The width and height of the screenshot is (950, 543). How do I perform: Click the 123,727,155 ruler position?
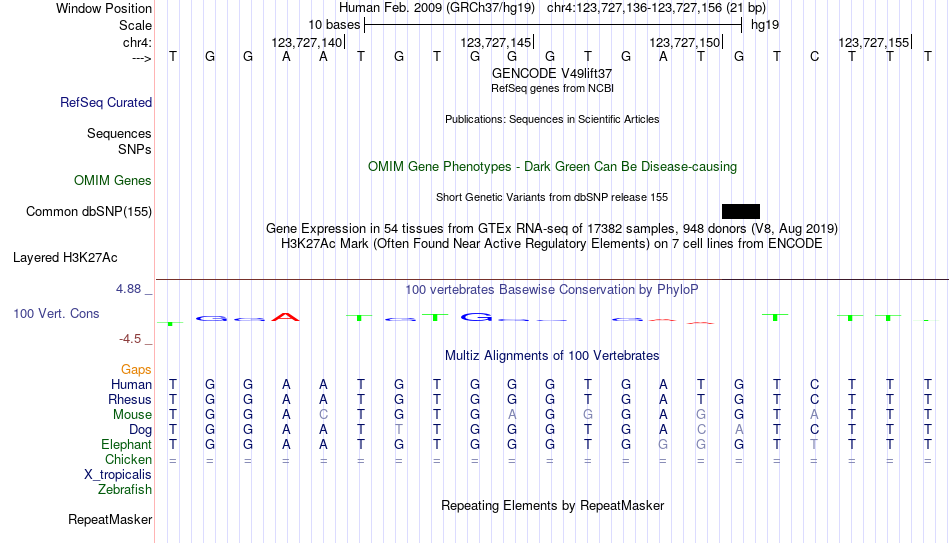[874, 42]
